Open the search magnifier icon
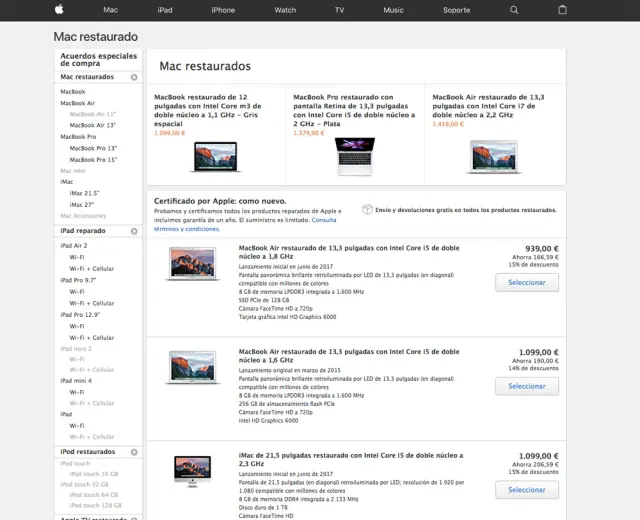The width and height of the screenshot is (640, 520). point(514,10)
